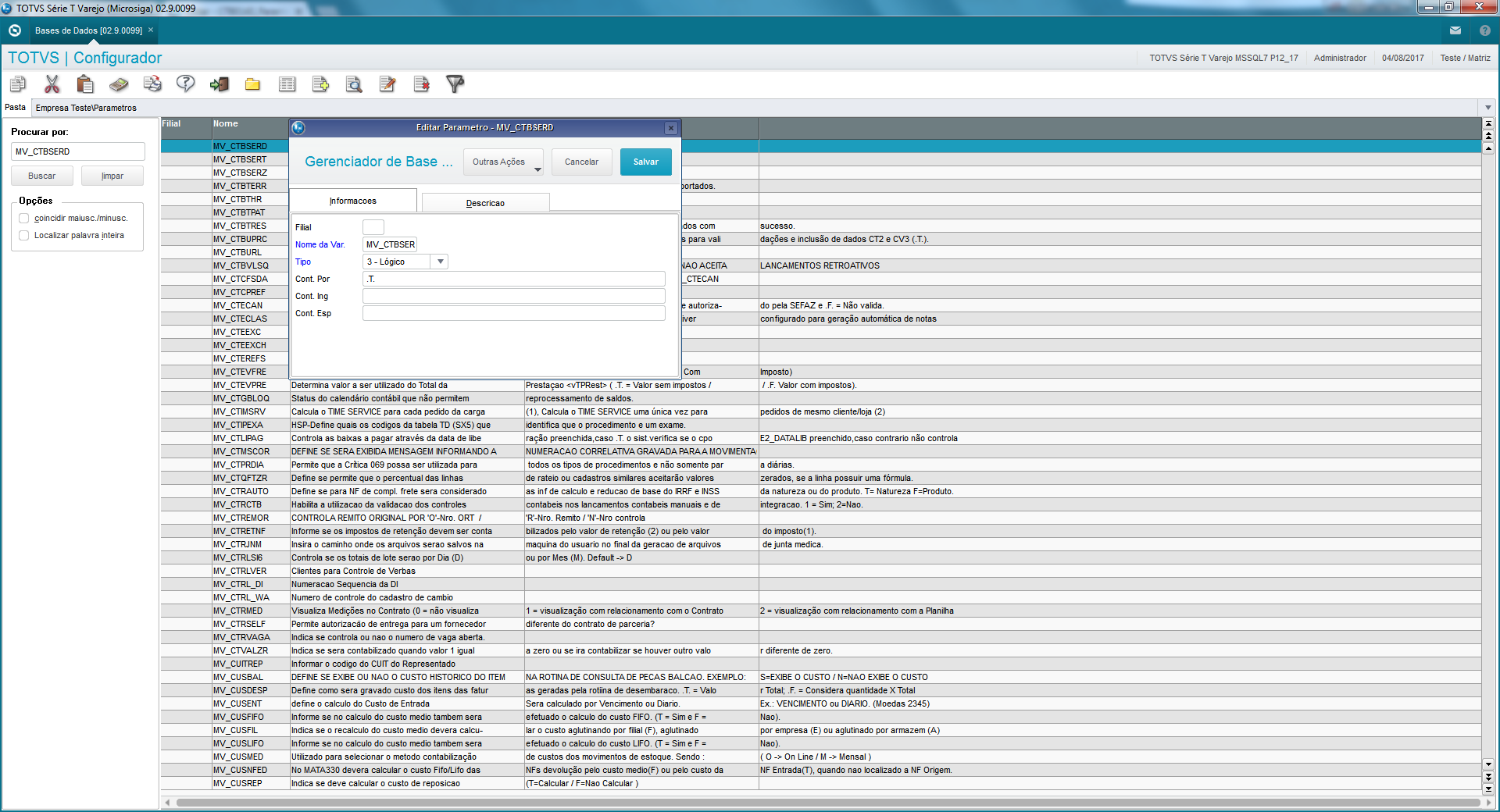Click the printer icon in the toolbar

[152, 84]
